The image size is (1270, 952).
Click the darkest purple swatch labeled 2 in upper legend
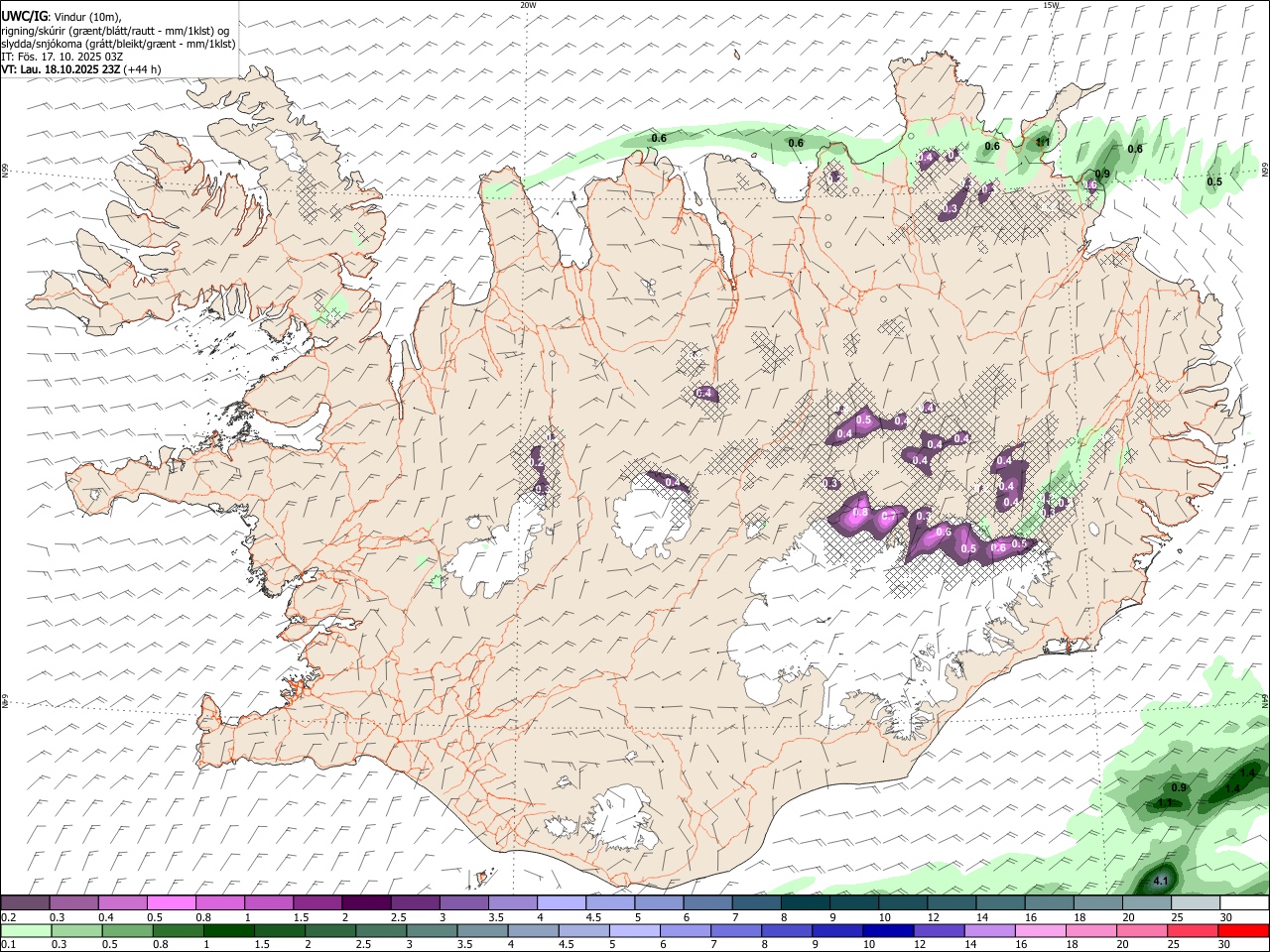[x=366, y=903]
